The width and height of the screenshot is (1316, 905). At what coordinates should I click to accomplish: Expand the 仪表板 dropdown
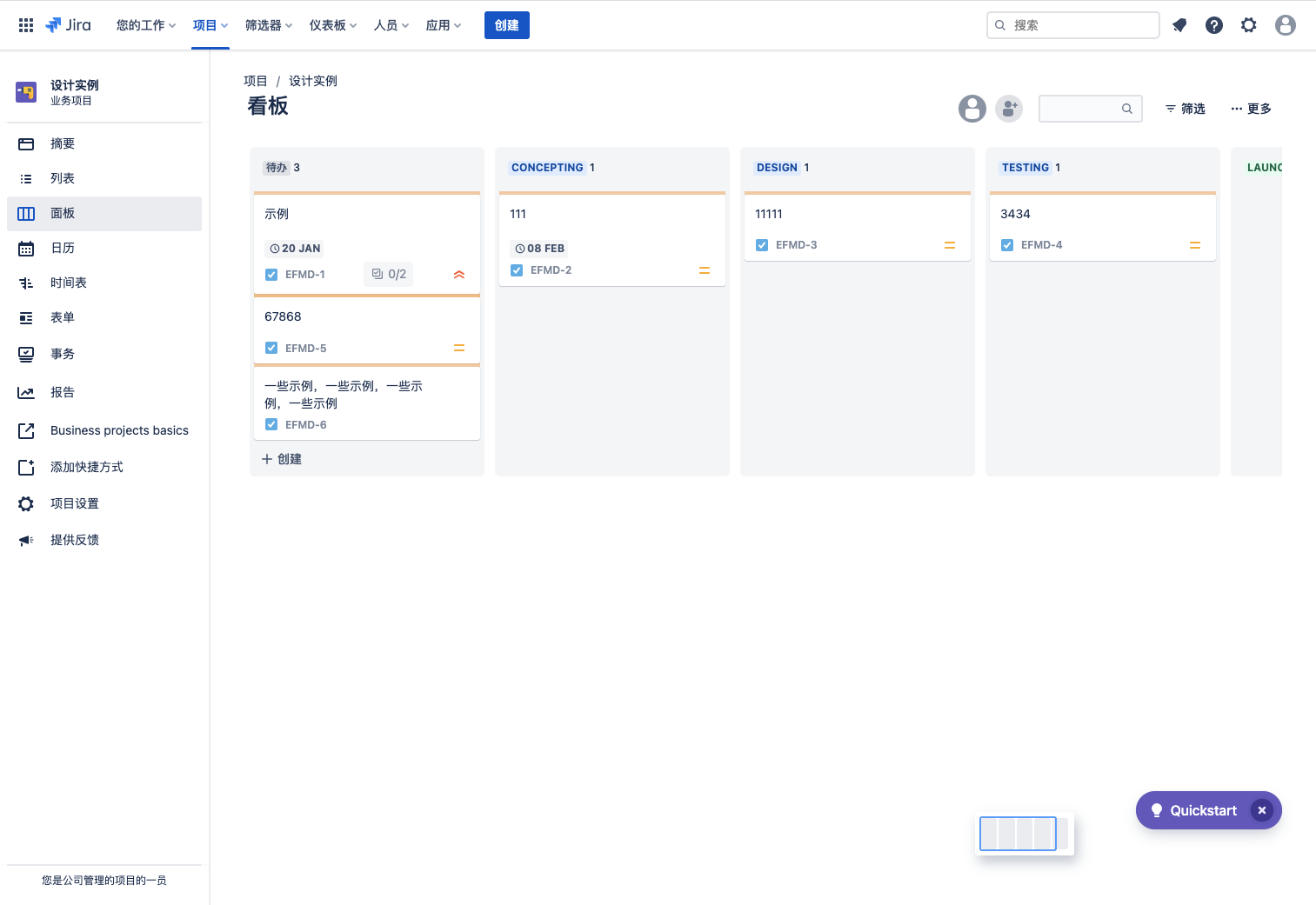(333, 25)
